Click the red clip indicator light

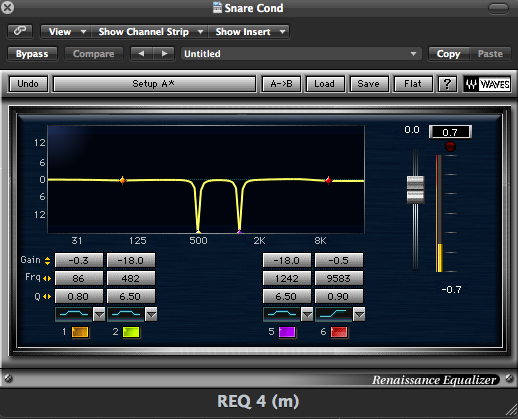coord(450,146)
